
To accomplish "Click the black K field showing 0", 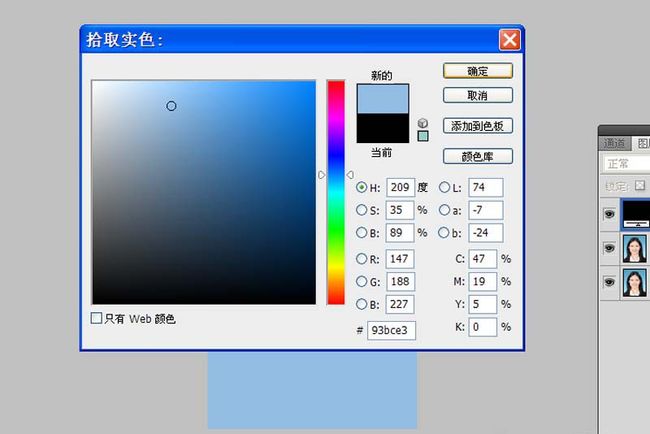I will 483,327.
